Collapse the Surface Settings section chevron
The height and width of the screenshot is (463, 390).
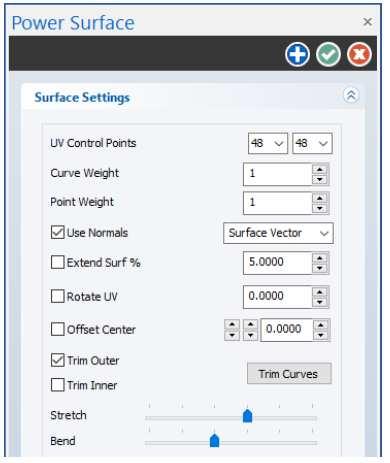tap(351, 96)
